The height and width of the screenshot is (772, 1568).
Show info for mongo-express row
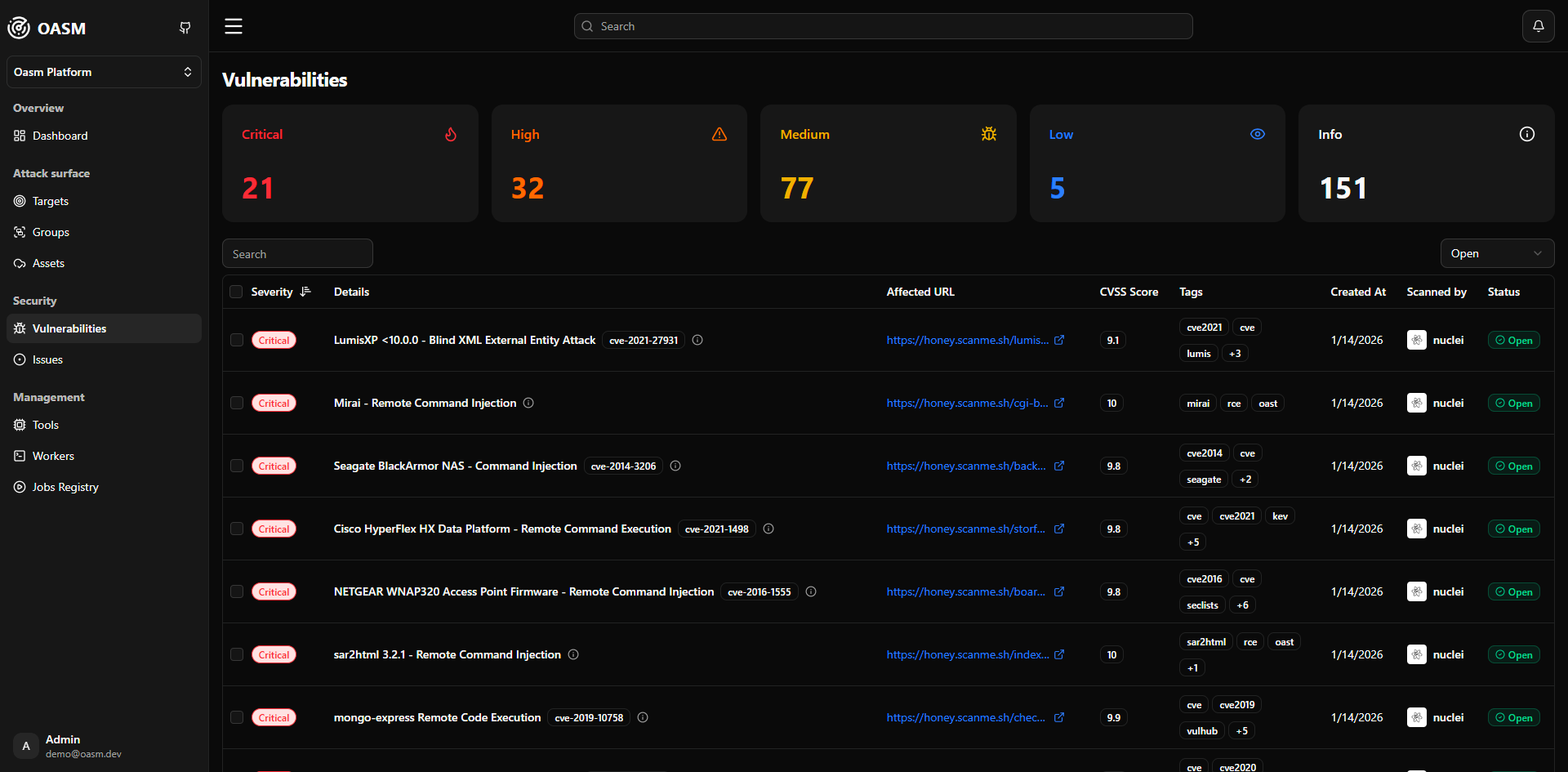click(x=643, y=717)
